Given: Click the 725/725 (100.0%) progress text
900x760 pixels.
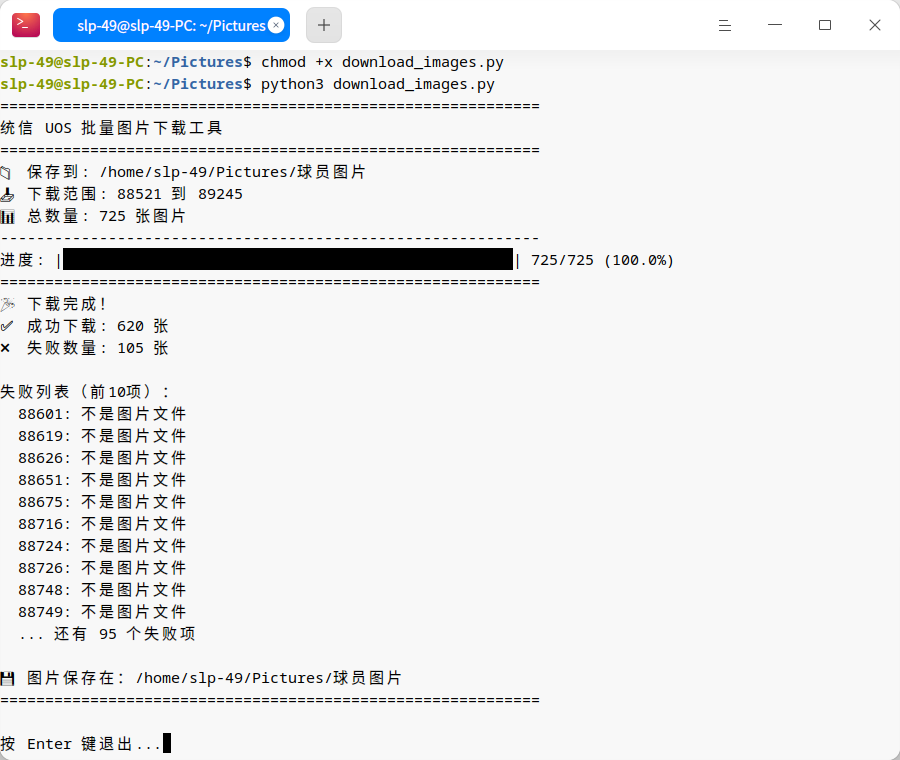Looking at the screenshot, I should [x=602, y=260].
